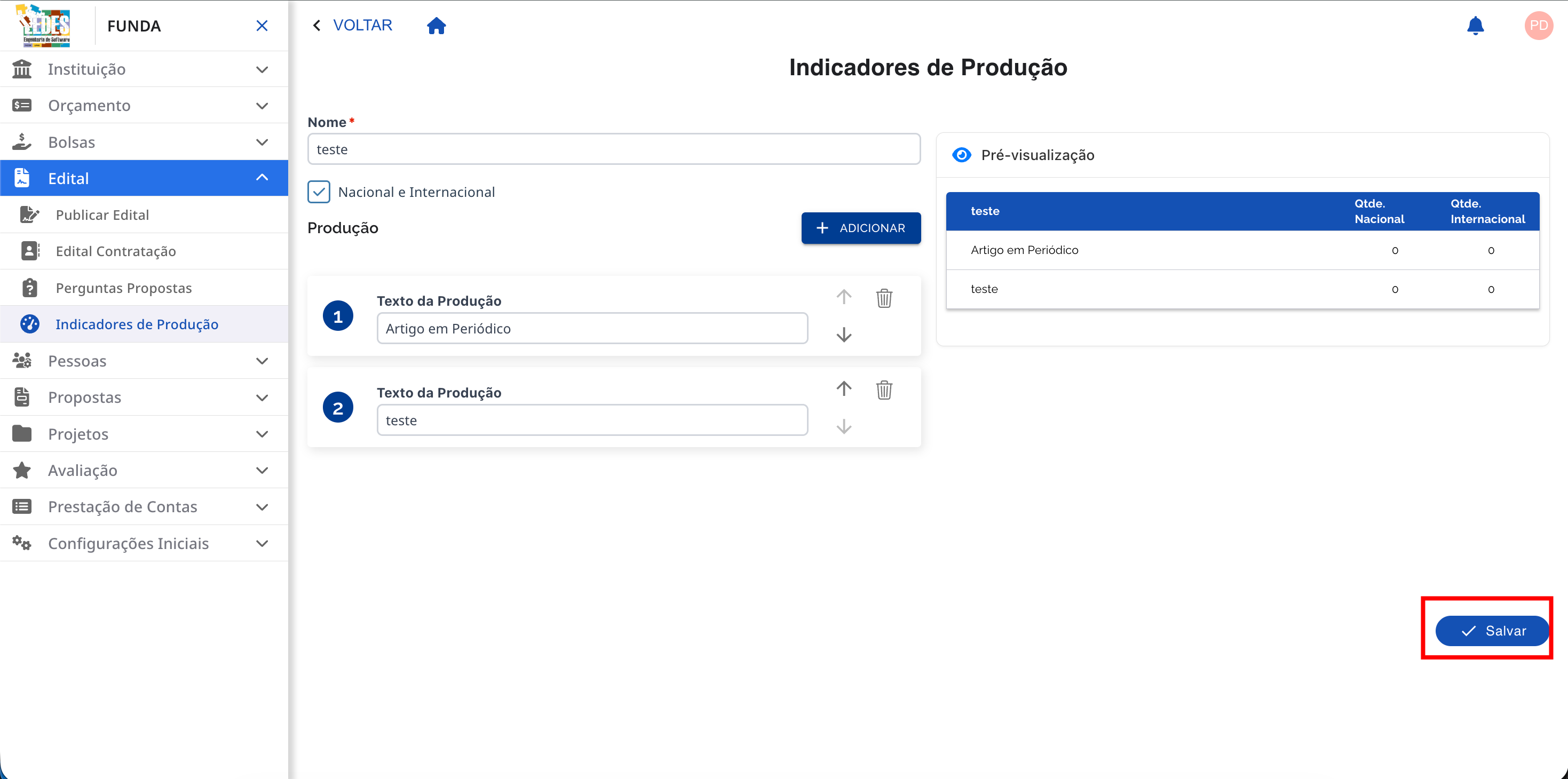Click the up arrow on production item 1
Screen dimensions: 1568x779
(x=844, y=296)
